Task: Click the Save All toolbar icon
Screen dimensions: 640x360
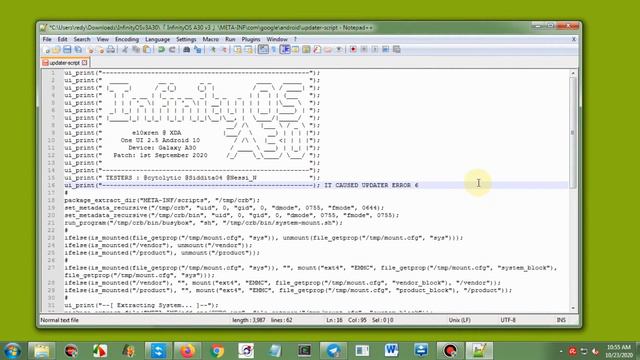Action: 78,50
